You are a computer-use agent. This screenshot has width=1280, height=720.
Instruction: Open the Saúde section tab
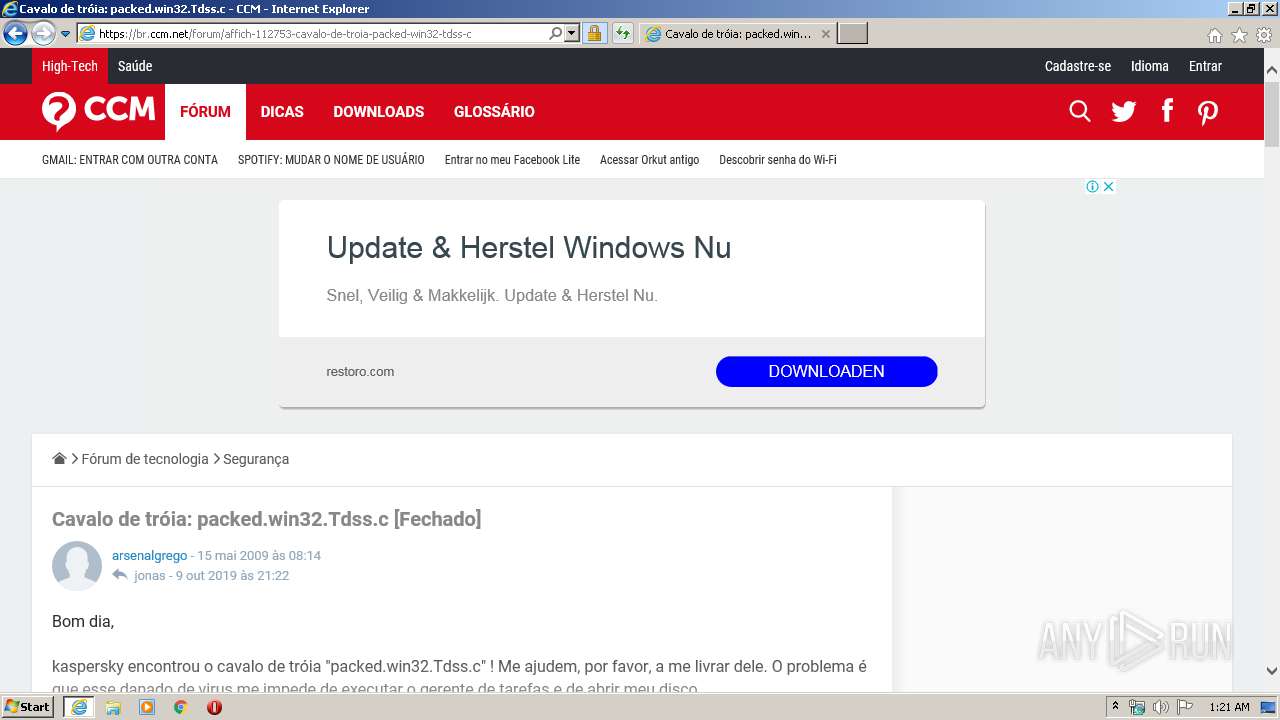coord(135,66)
